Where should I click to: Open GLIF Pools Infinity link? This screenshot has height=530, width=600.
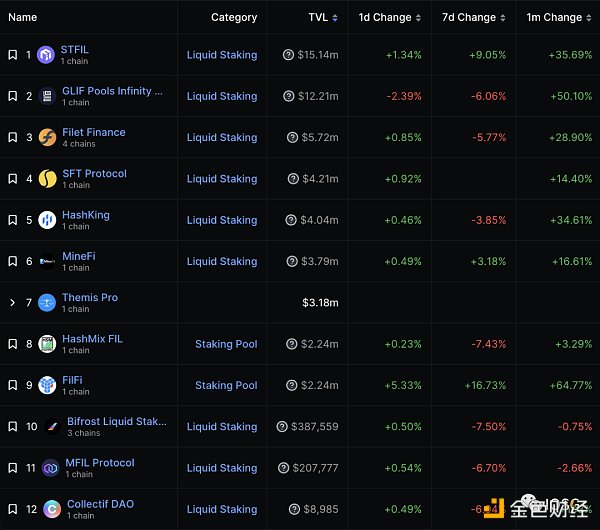point(112,91)
